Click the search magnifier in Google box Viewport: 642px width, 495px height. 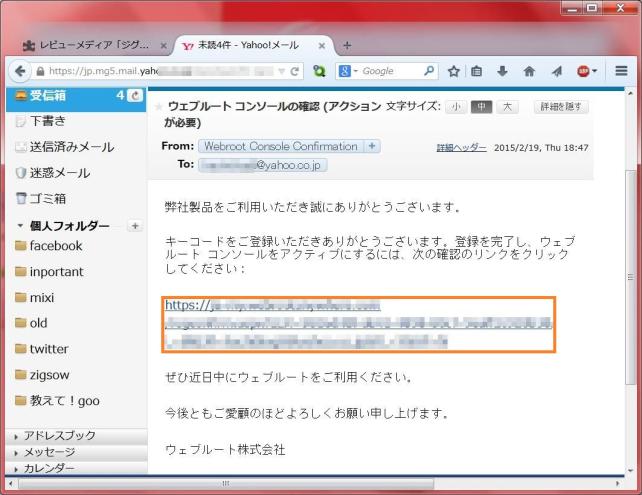(x=429, y=71)
